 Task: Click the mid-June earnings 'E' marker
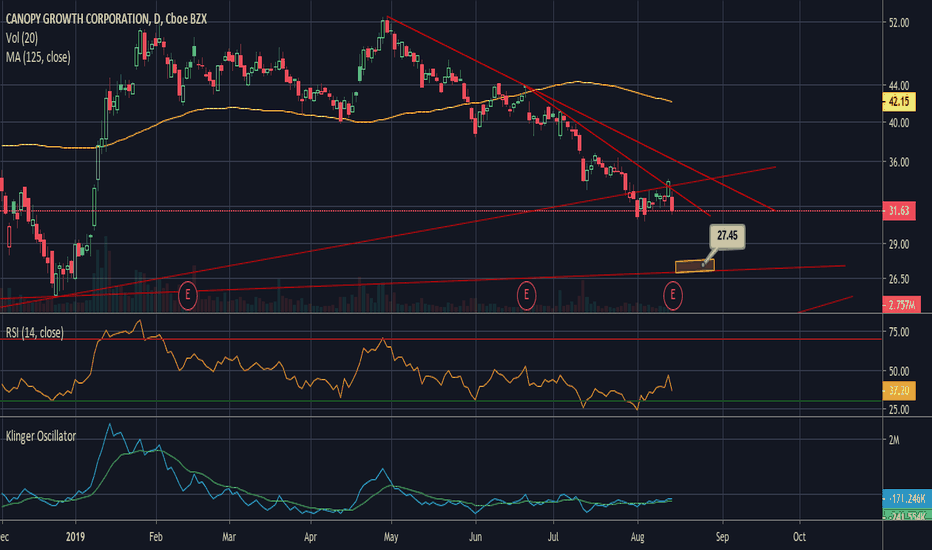[x=526, y=296]
